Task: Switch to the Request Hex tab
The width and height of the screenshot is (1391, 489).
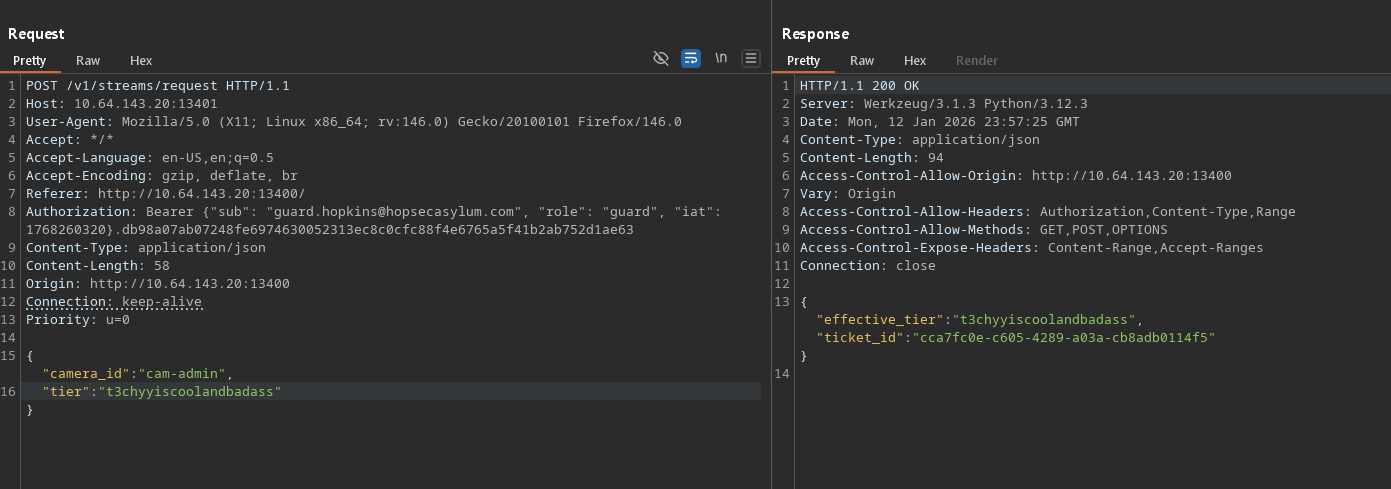Action: coord(141,61)
